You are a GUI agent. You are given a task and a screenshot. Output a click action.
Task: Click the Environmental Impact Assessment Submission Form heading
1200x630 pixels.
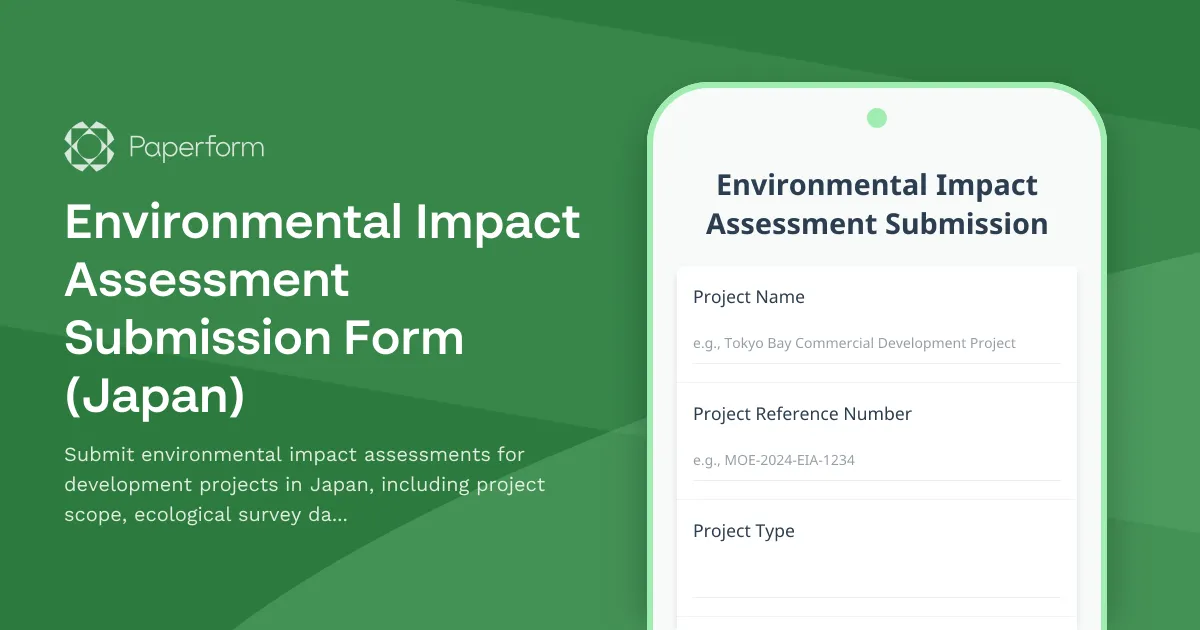[322, 308]
